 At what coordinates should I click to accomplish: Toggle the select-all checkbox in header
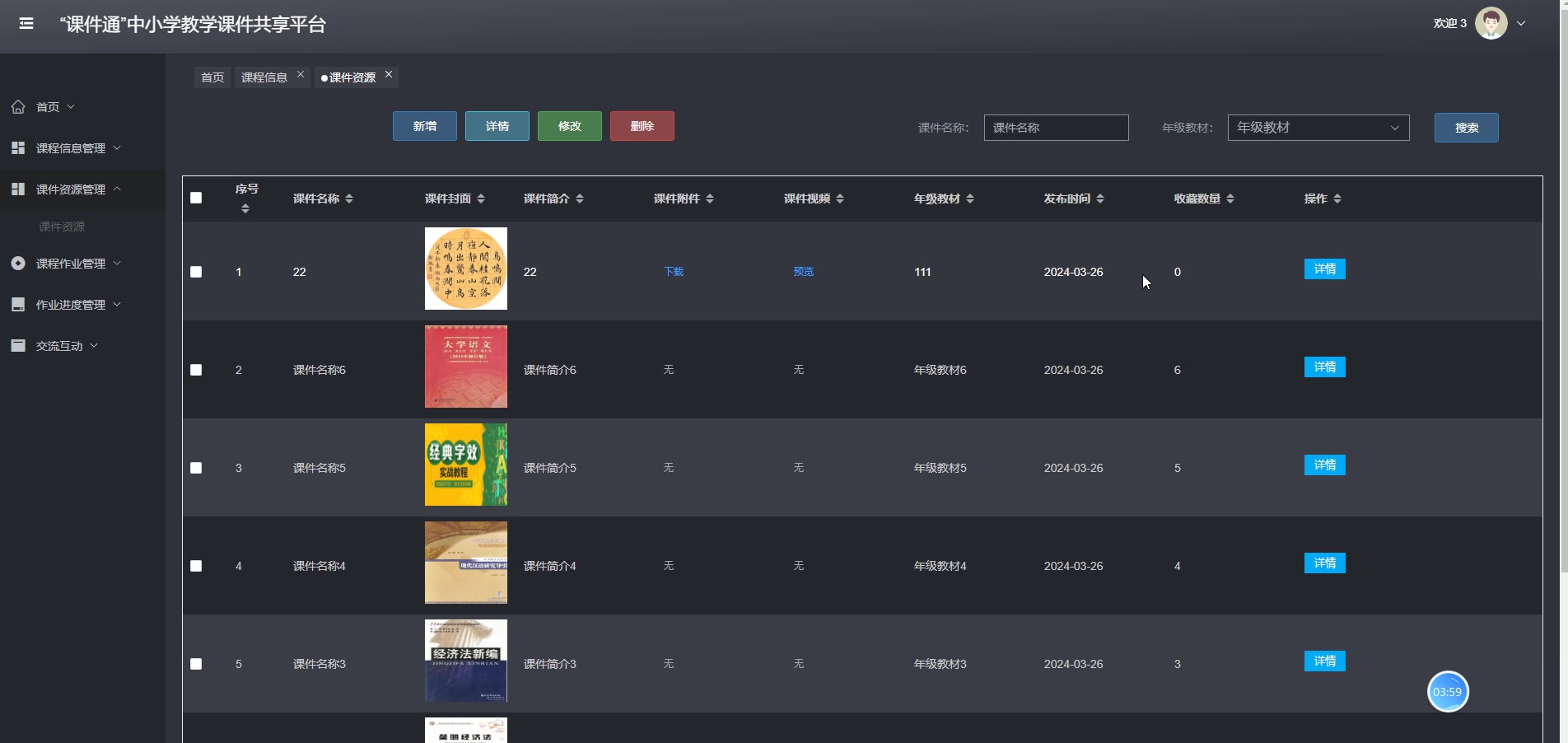[196, 198]
